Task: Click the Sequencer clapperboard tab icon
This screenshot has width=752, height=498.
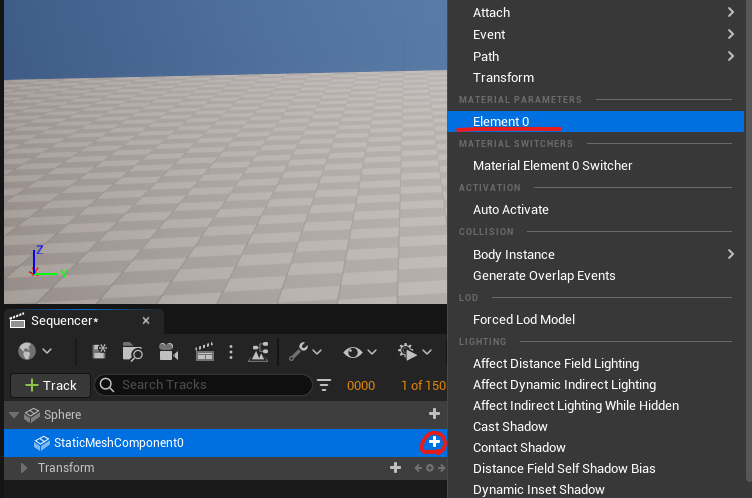Action: coord(17,320)
